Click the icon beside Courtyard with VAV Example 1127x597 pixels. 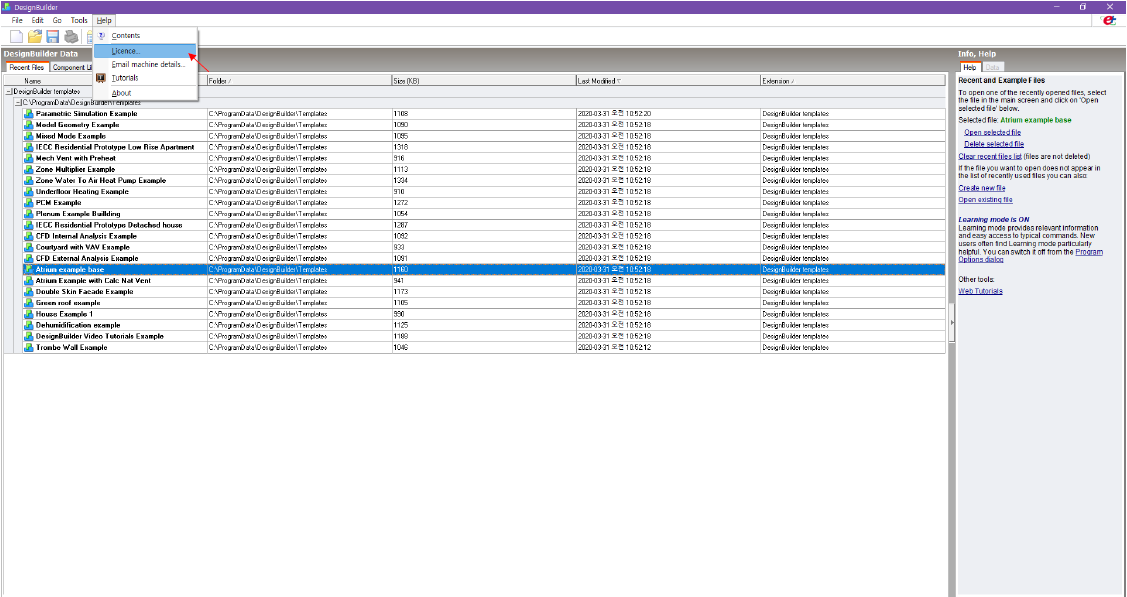[29, 247]
